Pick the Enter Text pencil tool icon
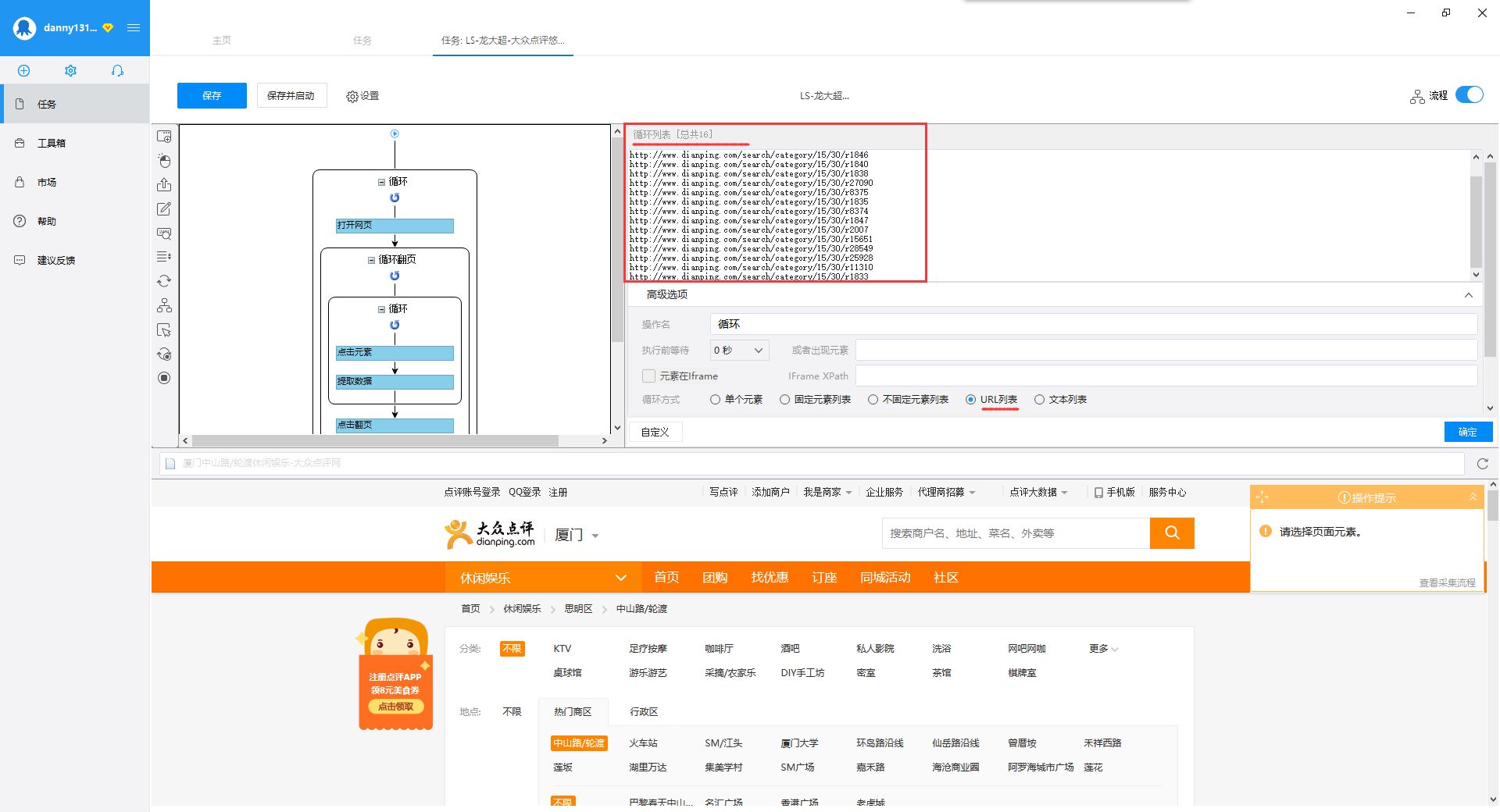This screenshot has height=812, width=1500. coord(164,208)
